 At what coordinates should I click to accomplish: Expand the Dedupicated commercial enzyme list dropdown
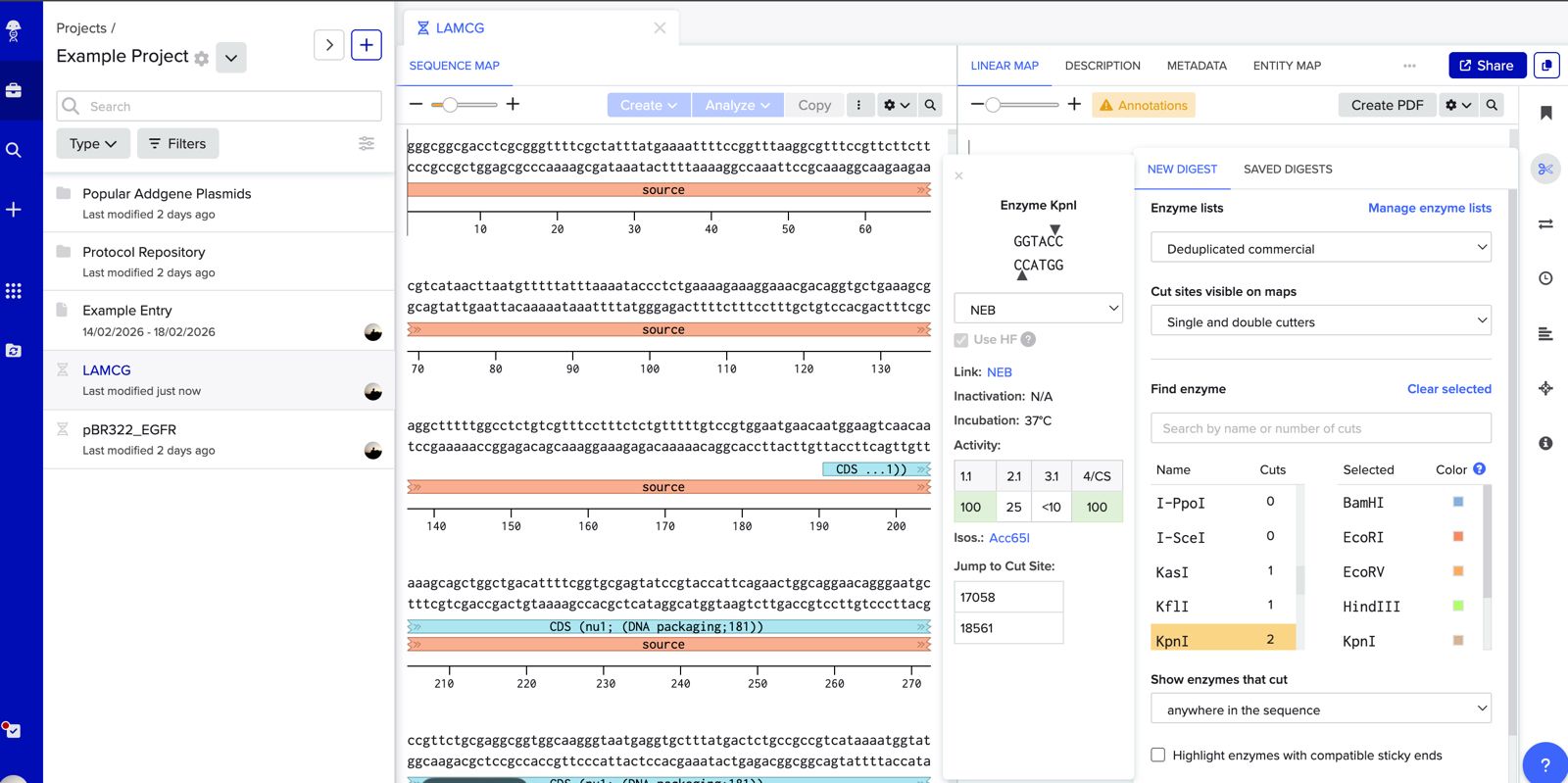1320,248
